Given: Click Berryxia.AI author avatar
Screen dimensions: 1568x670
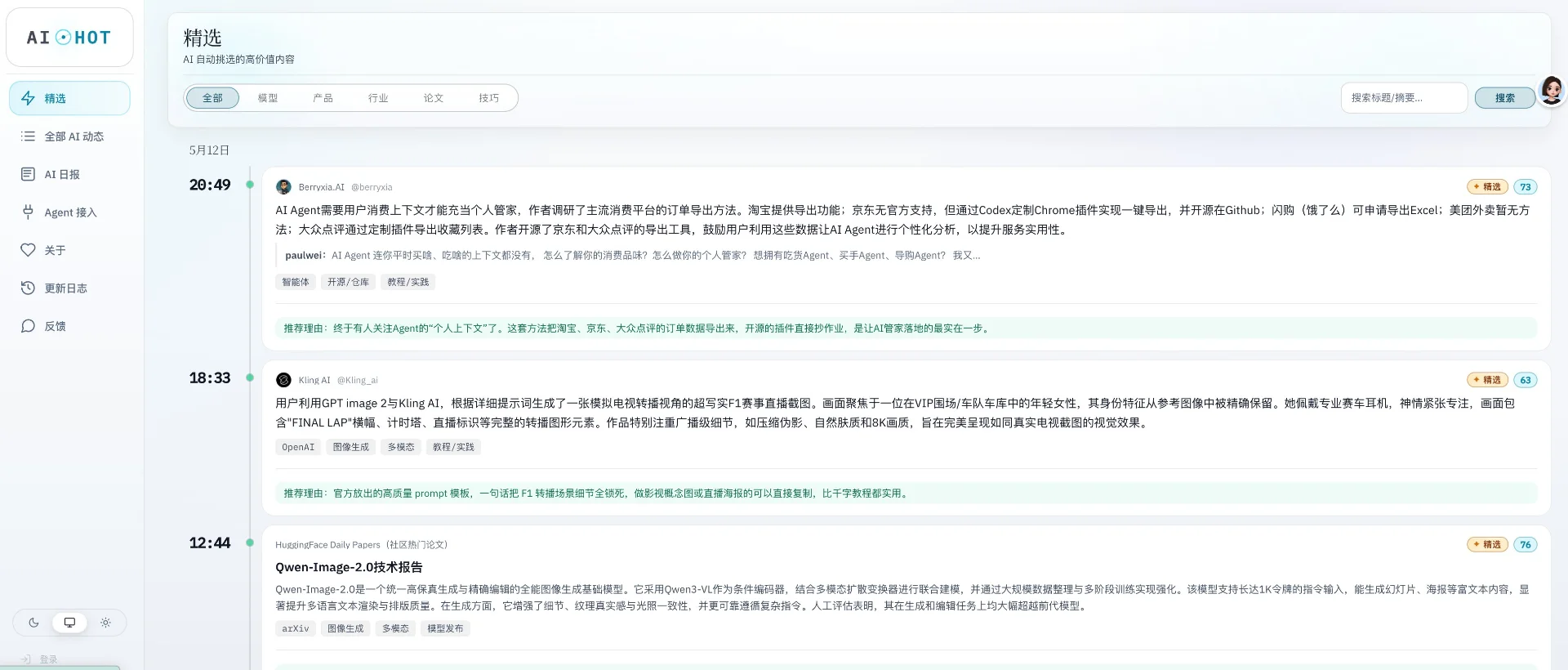Looking at the screenshot, I should tap(283, 187).
